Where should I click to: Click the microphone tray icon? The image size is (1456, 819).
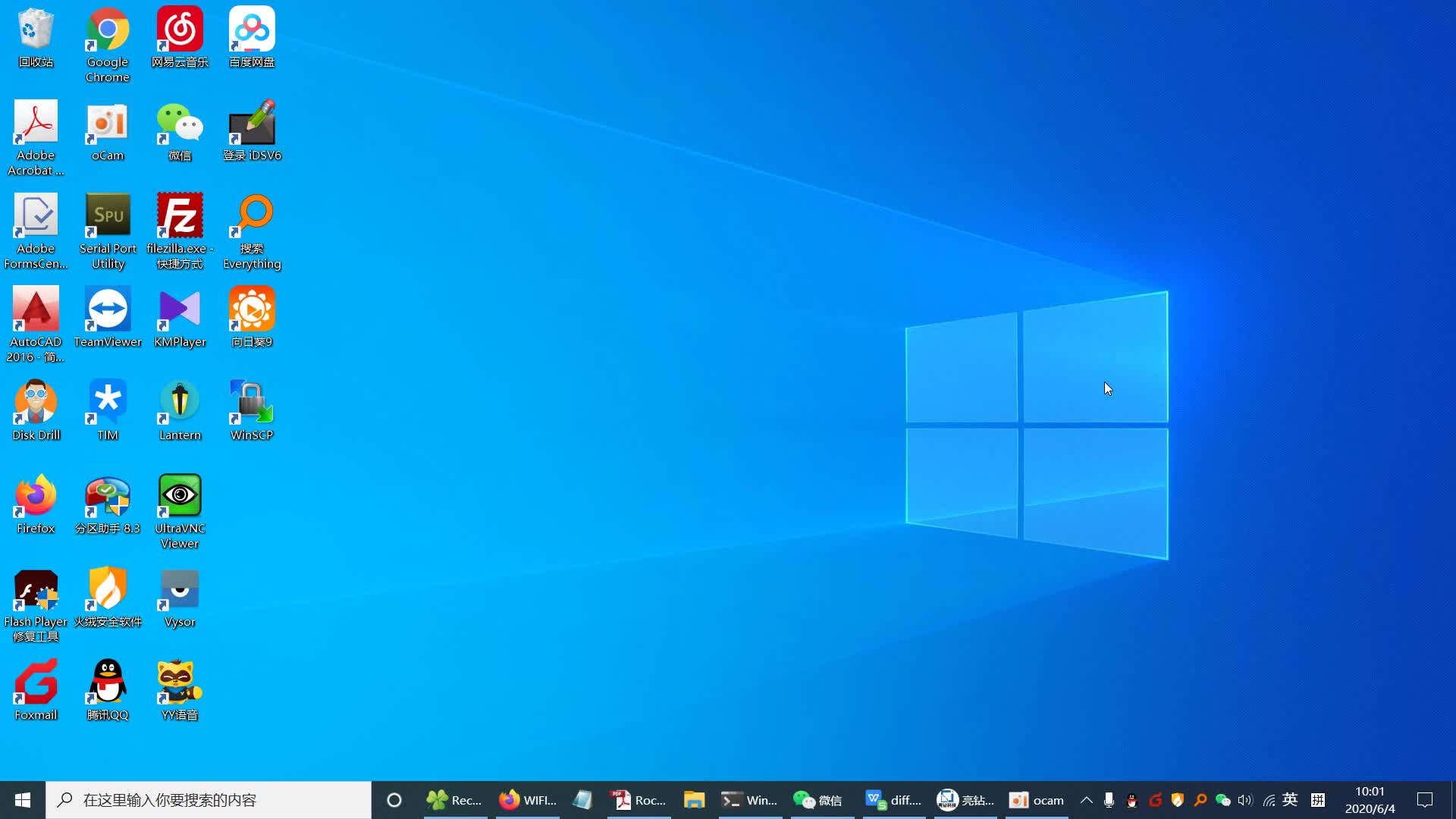[x=1109, y=800]
